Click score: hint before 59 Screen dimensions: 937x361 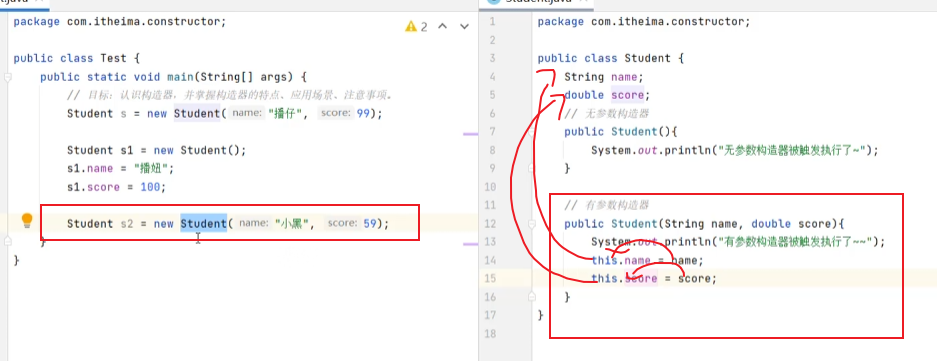pos(342,224)
